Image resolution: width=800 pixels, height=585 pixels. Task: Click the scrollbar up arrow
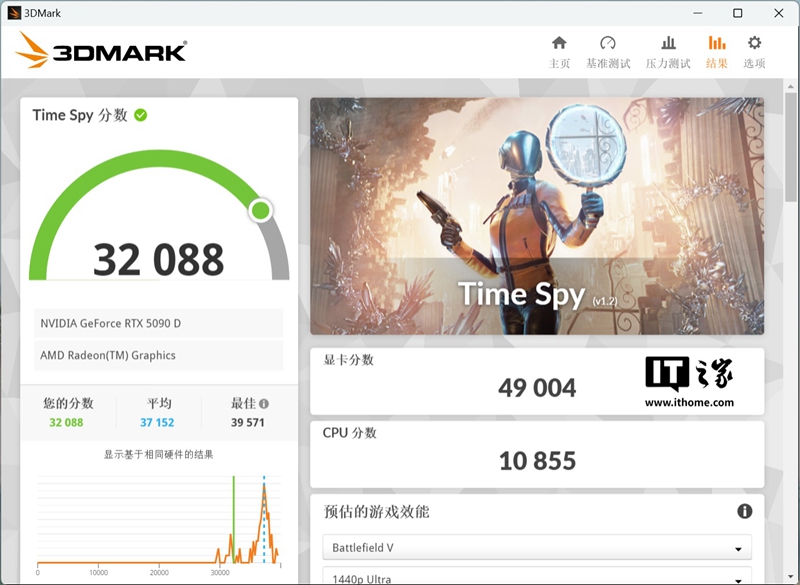click(x=791, y=87)
